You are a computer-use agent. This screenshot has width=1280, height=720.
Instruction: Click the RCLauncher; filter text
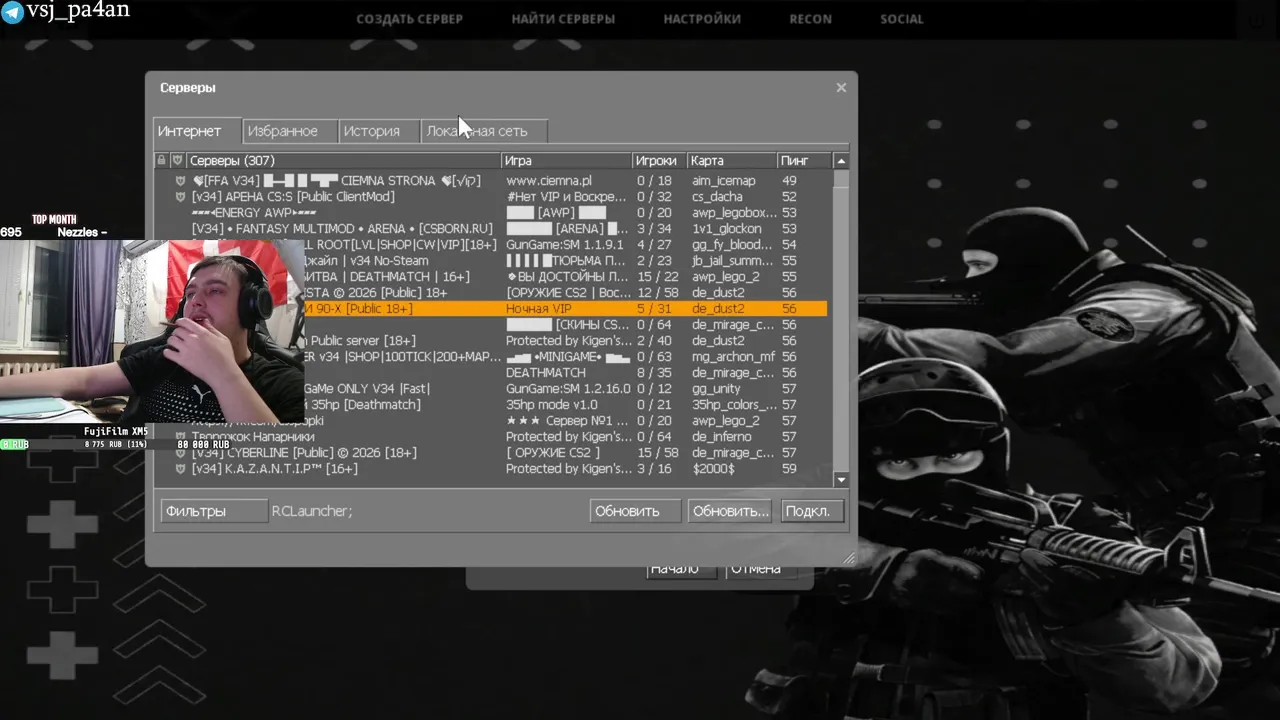pyautogui.click(x=312, y=511)
